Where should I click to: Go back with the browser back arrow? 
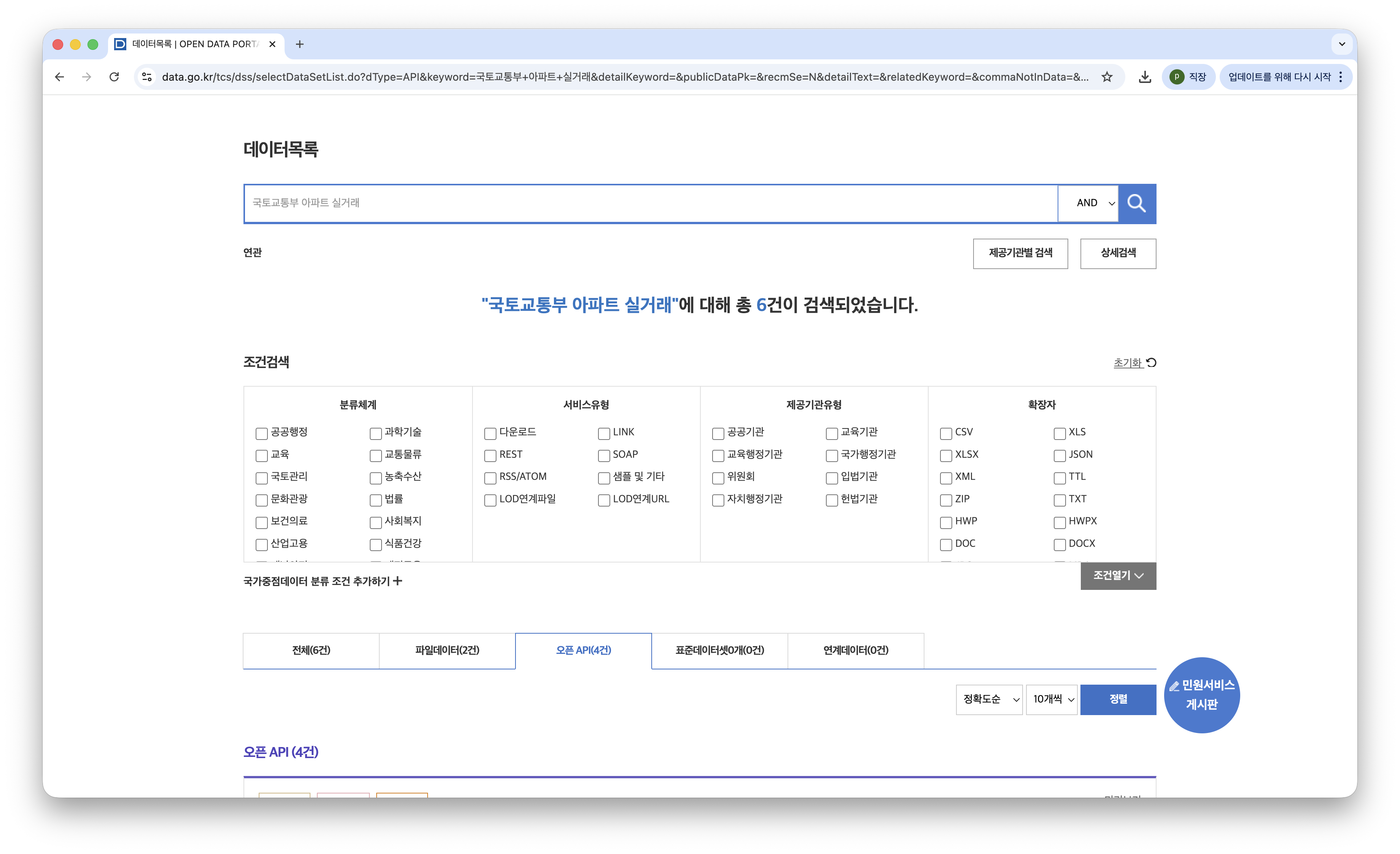pos(59,77)
